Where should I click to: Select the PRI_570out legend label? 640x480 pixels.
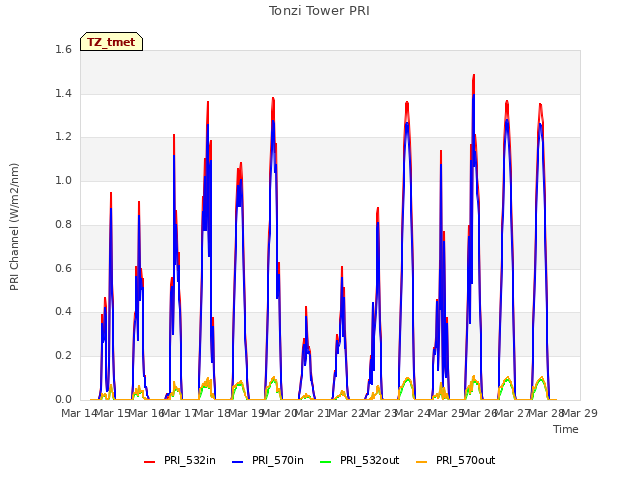pyautogui.click(x=466, y=461)
